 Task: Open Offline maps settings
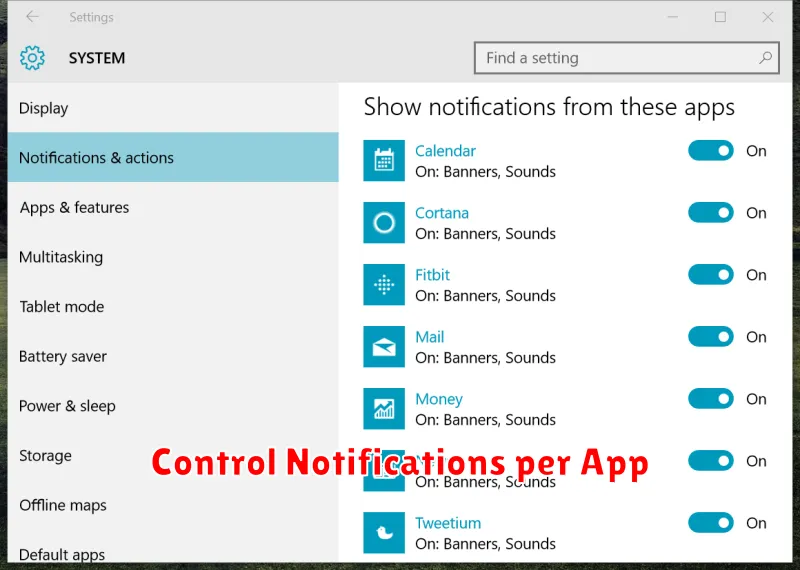173,505
